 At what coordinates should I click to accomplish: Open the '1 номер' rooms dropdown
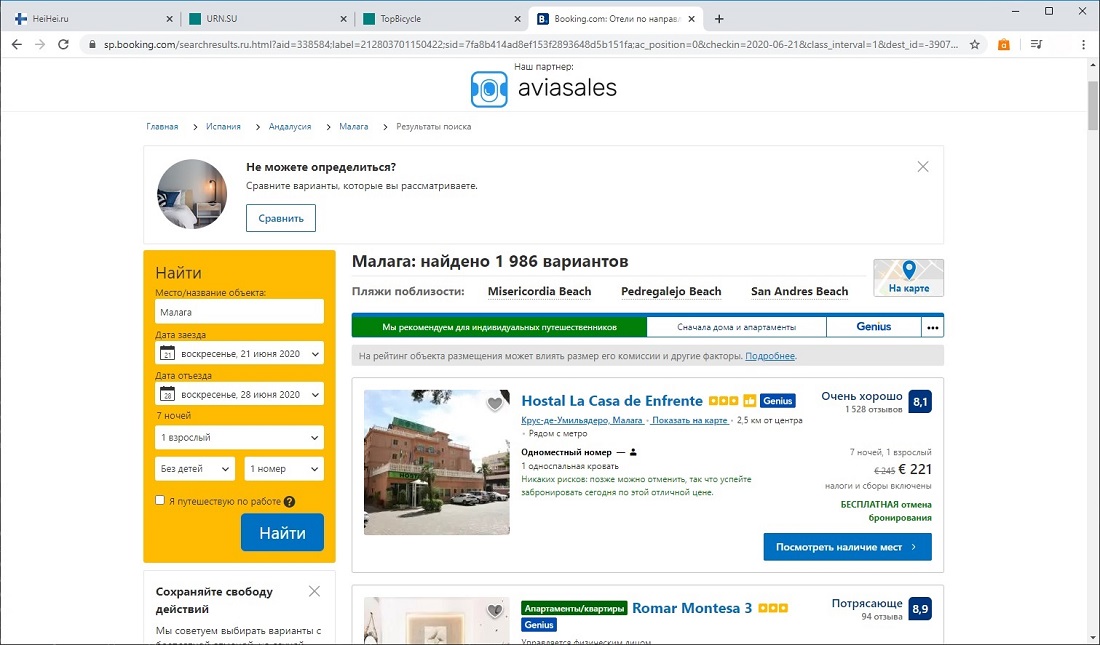[x=284, y=469]
